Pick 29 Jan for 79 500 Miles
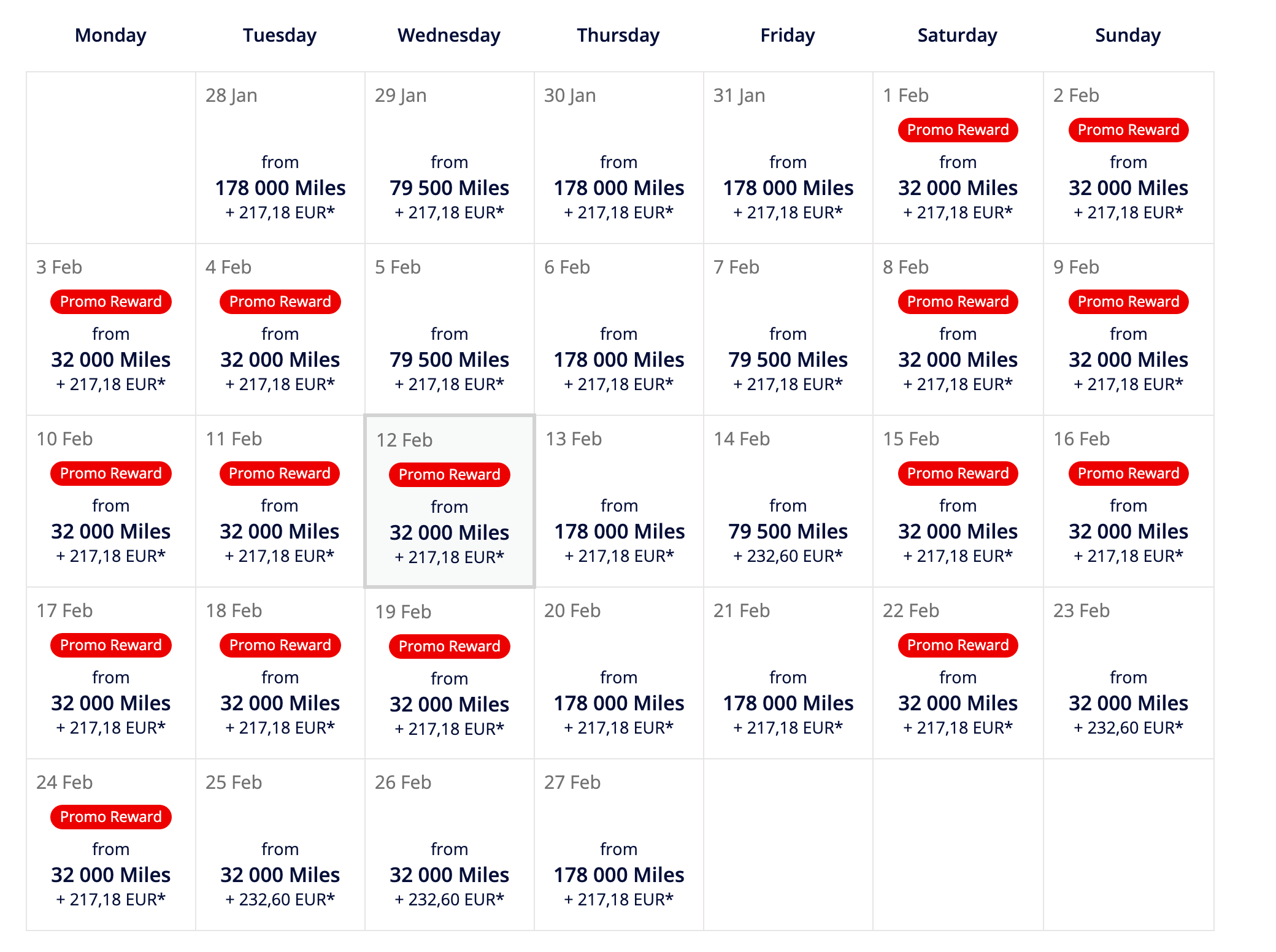Viewport: 1276px width, 952px height. [450, 187]
